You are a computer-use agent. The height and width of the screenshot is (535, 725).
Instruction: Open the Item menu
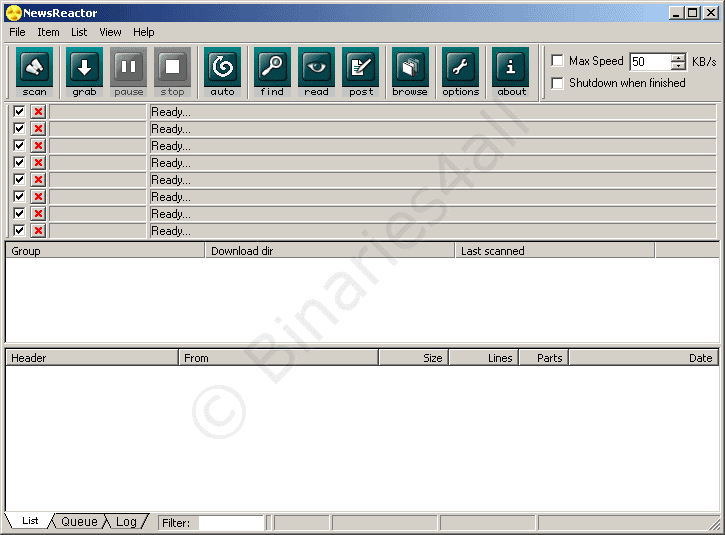(48, 32)
